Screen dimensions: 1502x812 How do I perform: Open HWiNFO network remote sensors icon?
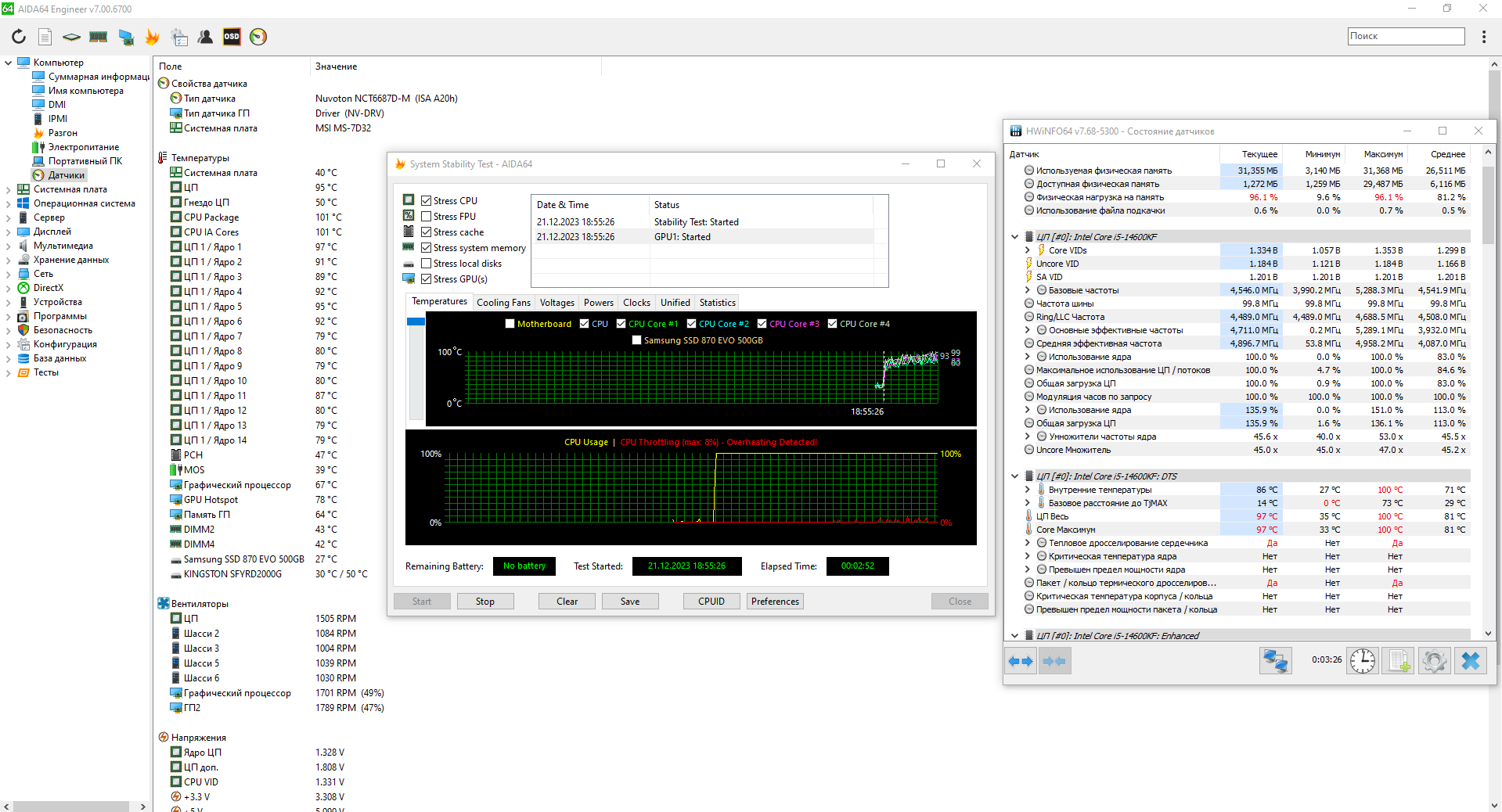click(1275, 661)
